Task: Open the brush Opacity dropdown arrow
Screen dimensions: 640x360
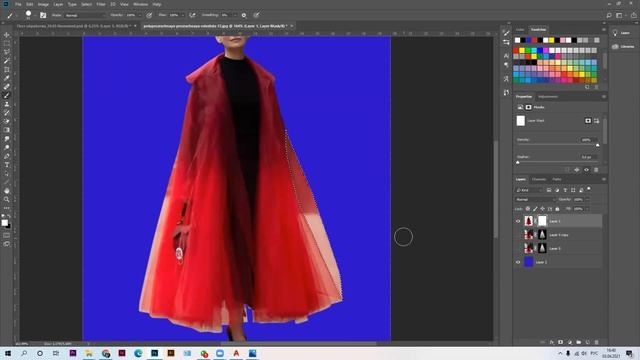Action: pos(140,15)
